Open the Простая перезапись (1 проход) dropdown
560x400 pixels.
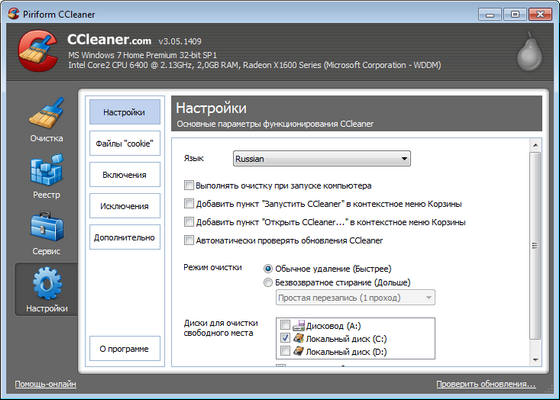(x=355, y=298)
